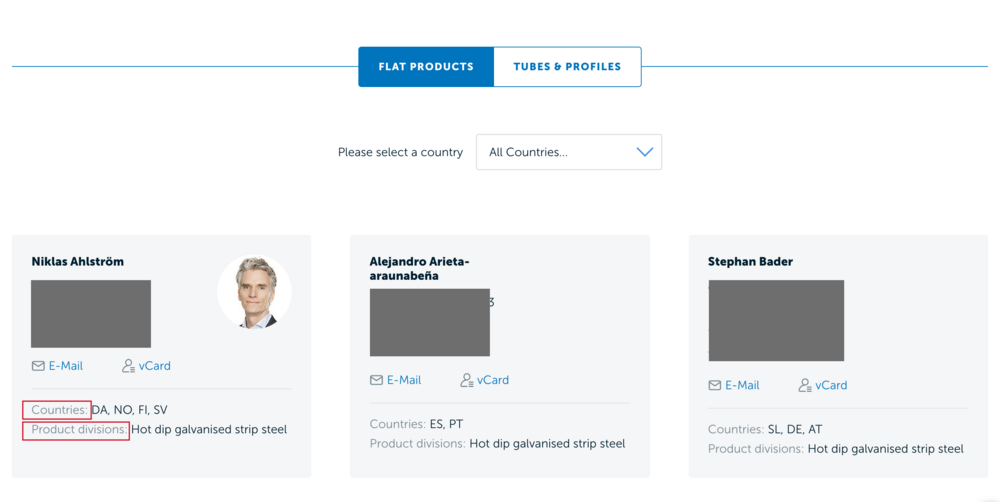The width and height of the screenshot is (1000, 502).
Task: Open the All Countries dropdown field
Action: 560,152
